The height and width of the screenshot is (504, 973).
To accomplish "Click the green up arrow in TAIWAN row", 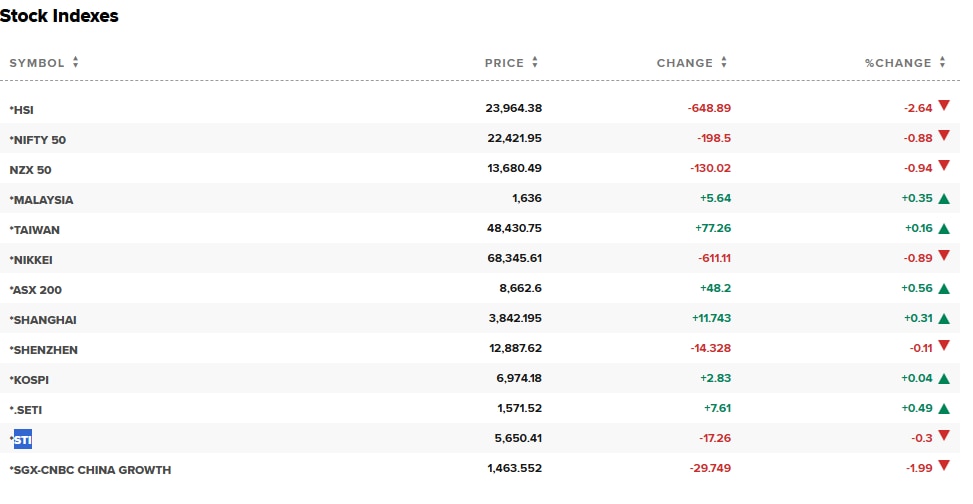I will pos(944,229).
